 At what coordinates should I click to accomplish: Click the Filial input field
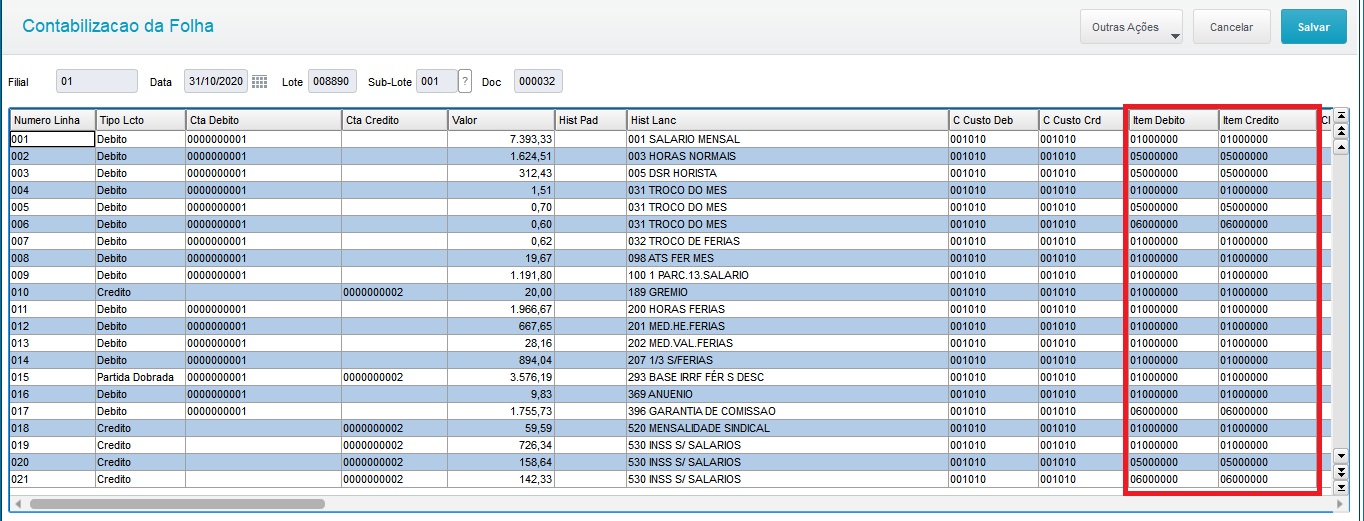coord(97,82)
